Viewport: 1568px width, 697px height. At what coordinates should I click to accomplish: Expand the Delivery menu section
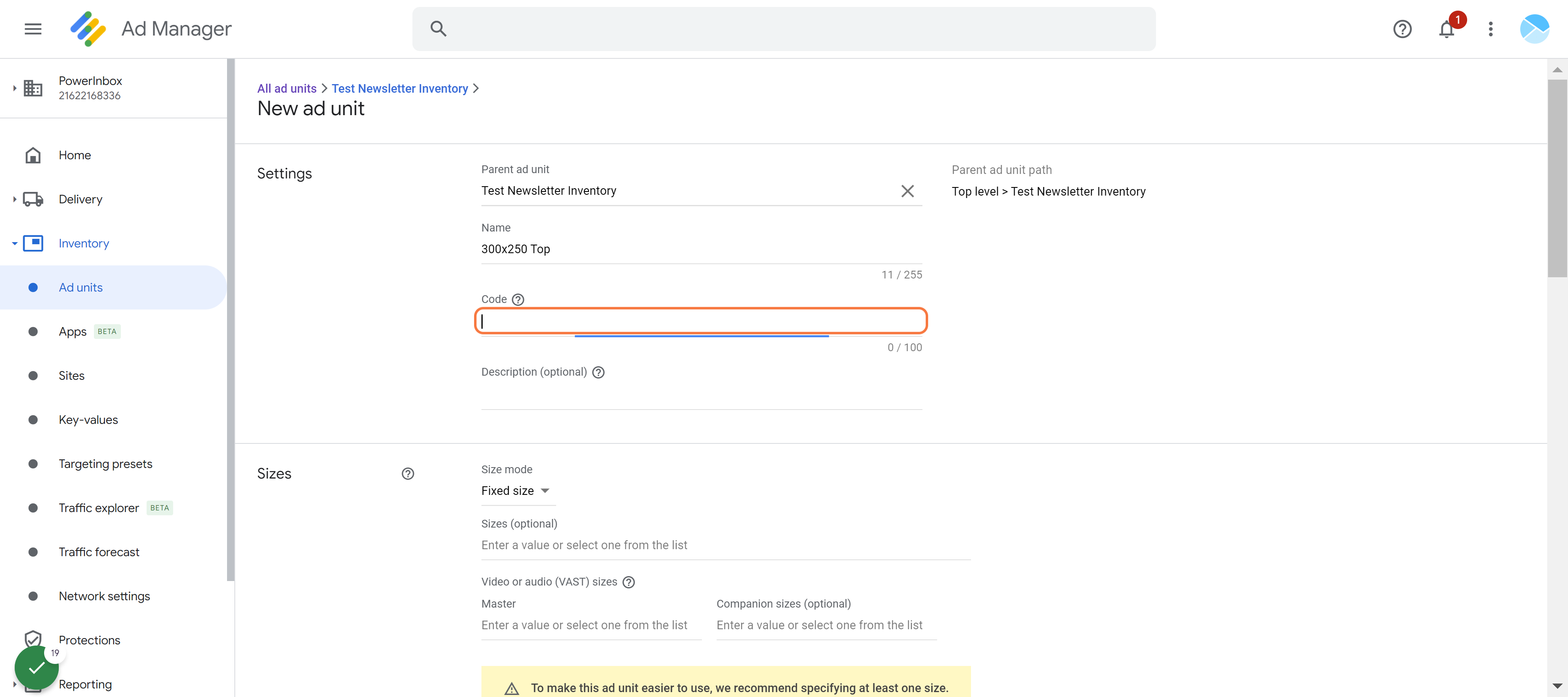(x=14, y=199)
